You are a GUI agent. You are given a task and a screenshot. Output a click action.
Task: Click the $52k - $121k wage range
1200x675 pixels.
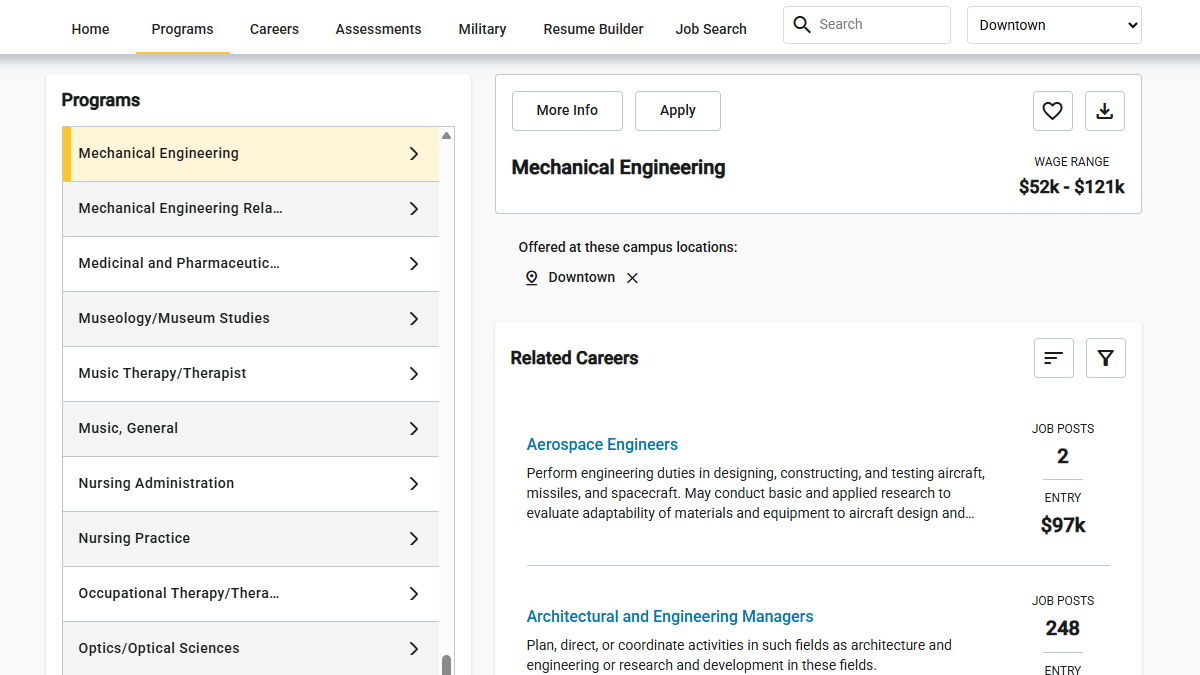pyautogui.click(x=1072, y=187)
